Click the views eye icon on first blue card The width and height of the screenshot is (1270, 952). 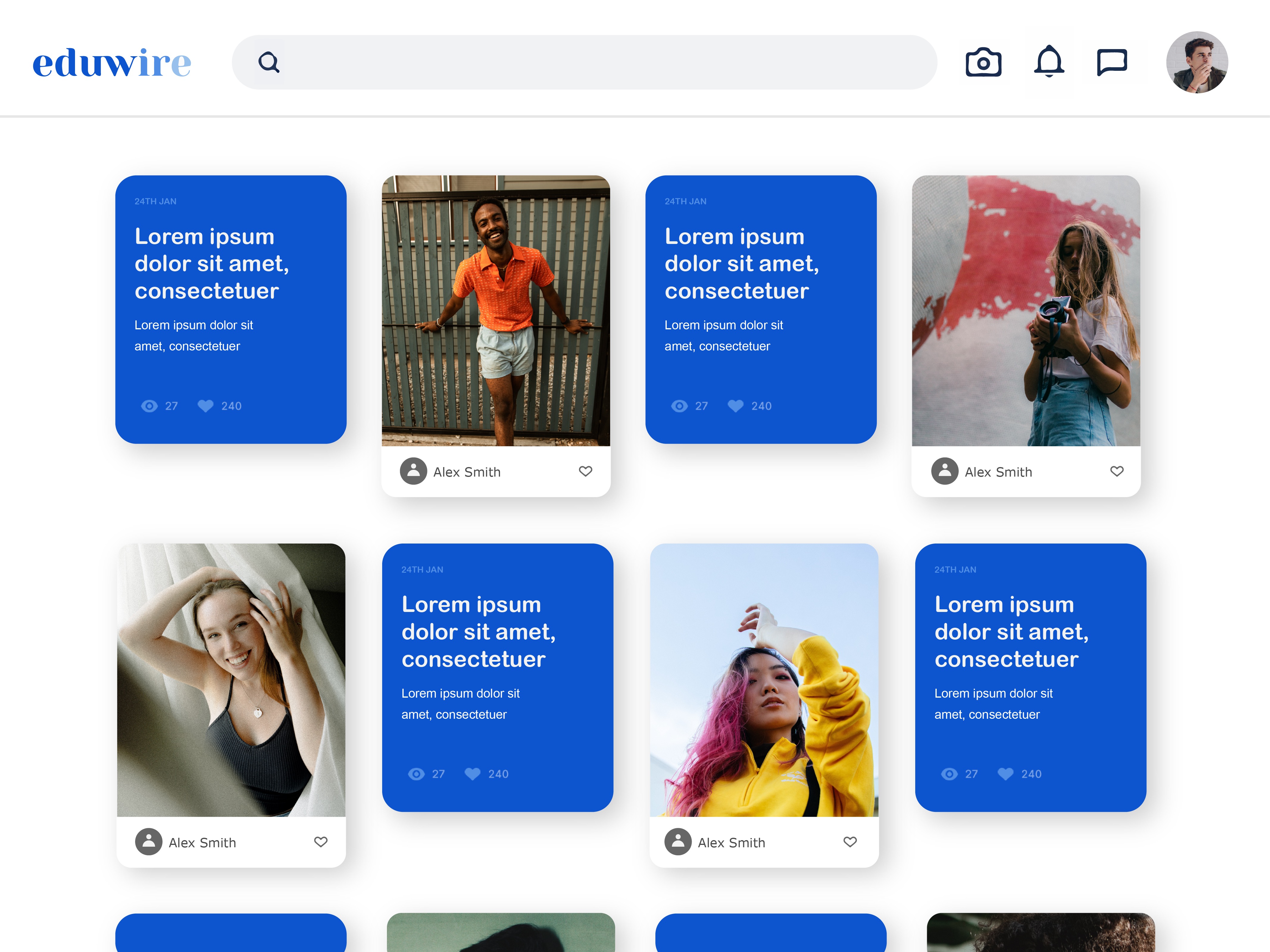149,406
